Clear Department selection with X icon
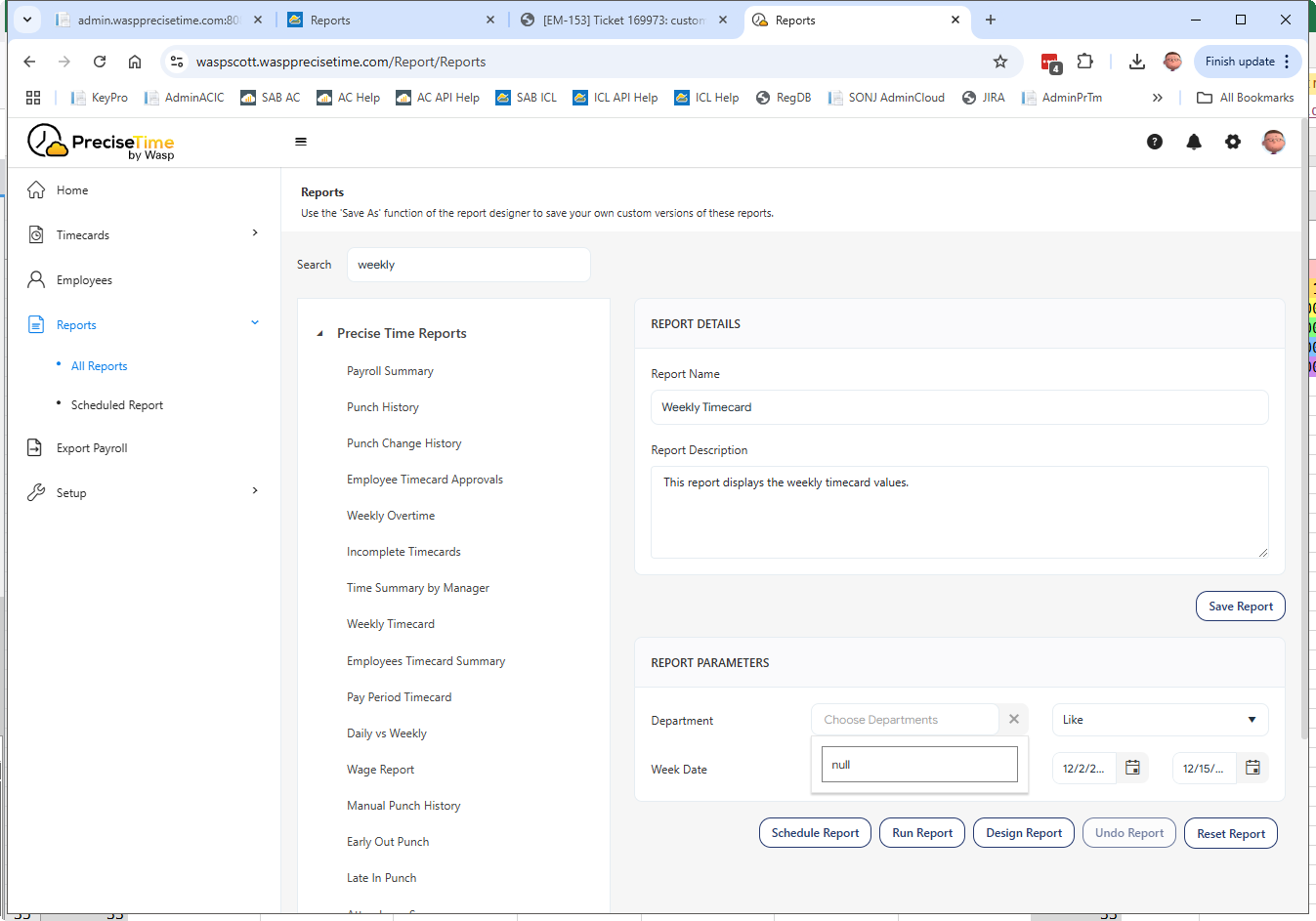1316x921 pixels. pos(1014,720)
